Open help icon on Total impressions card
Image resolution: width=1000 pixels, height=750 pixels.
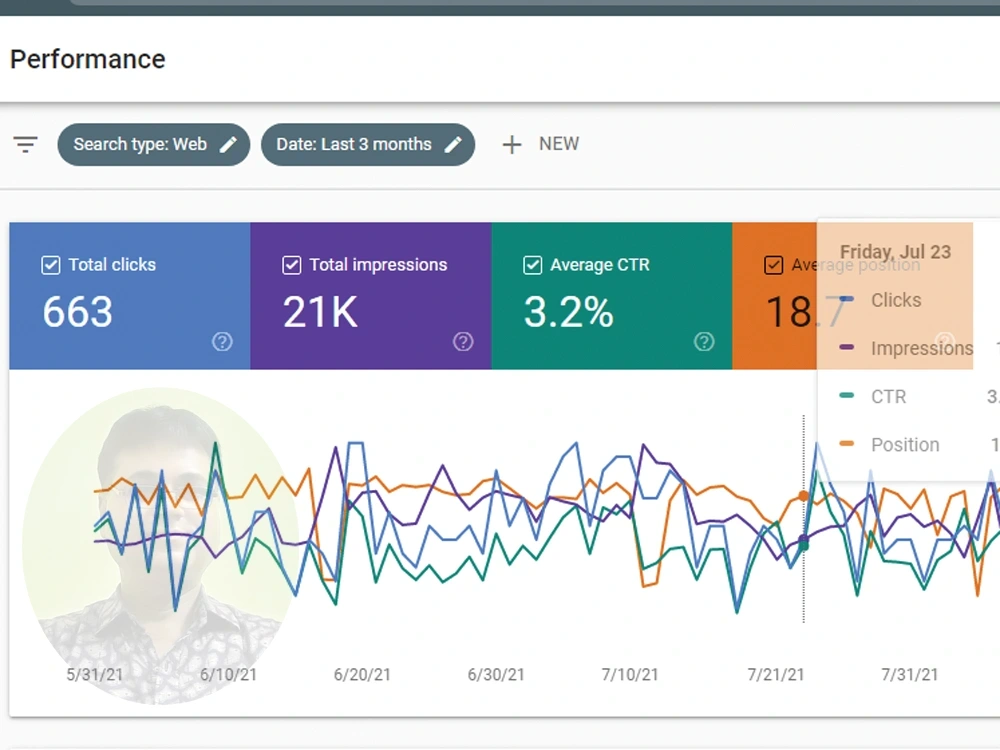point(463,342)
